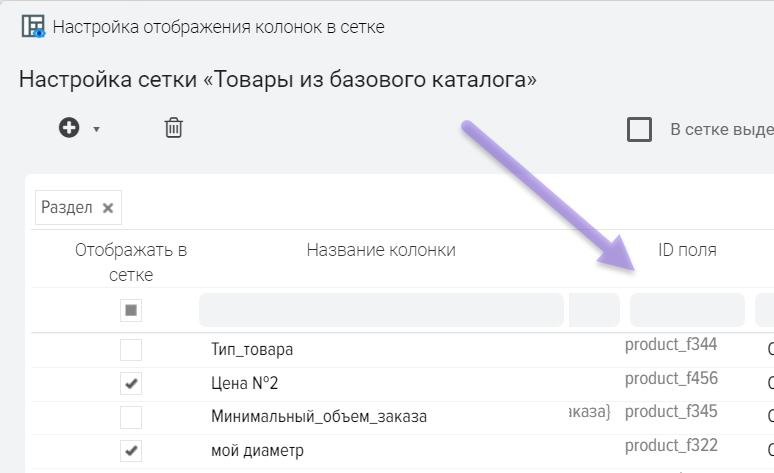Remove the Раздел grouping tag
The image size is (774, 473).
(108, 208)
